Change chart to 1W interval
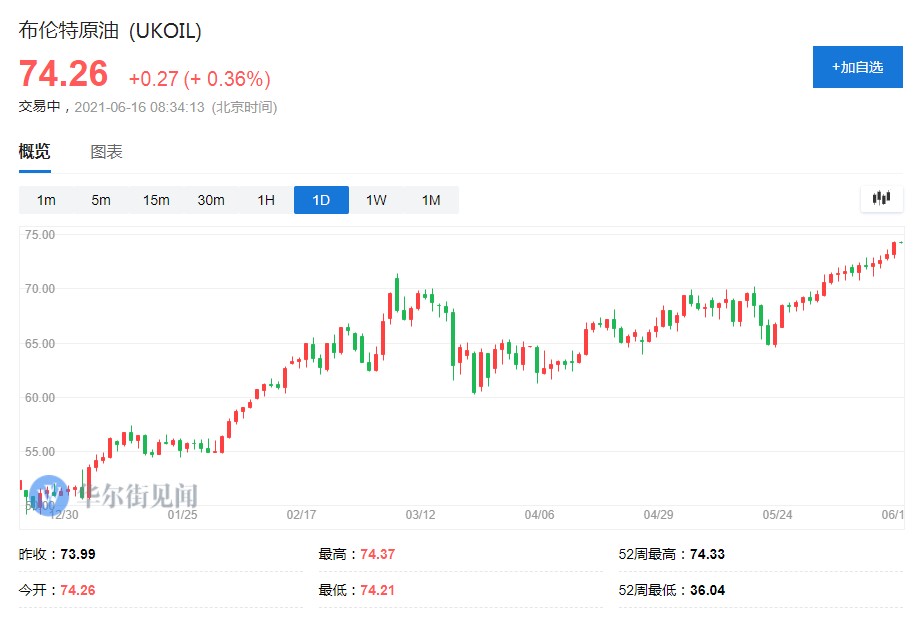 376,200
